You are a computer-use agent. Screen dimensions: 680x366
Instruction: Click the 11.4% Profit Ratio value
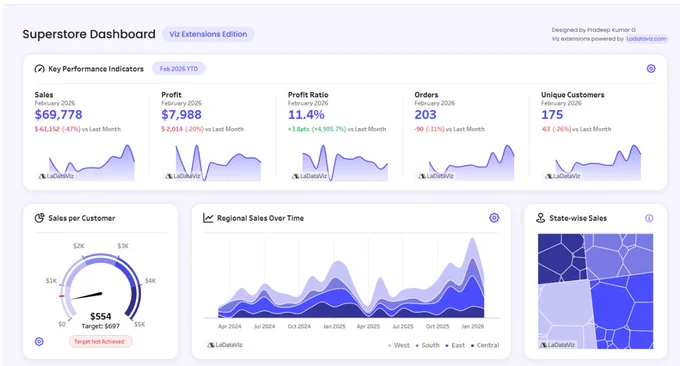pos(306,115)
